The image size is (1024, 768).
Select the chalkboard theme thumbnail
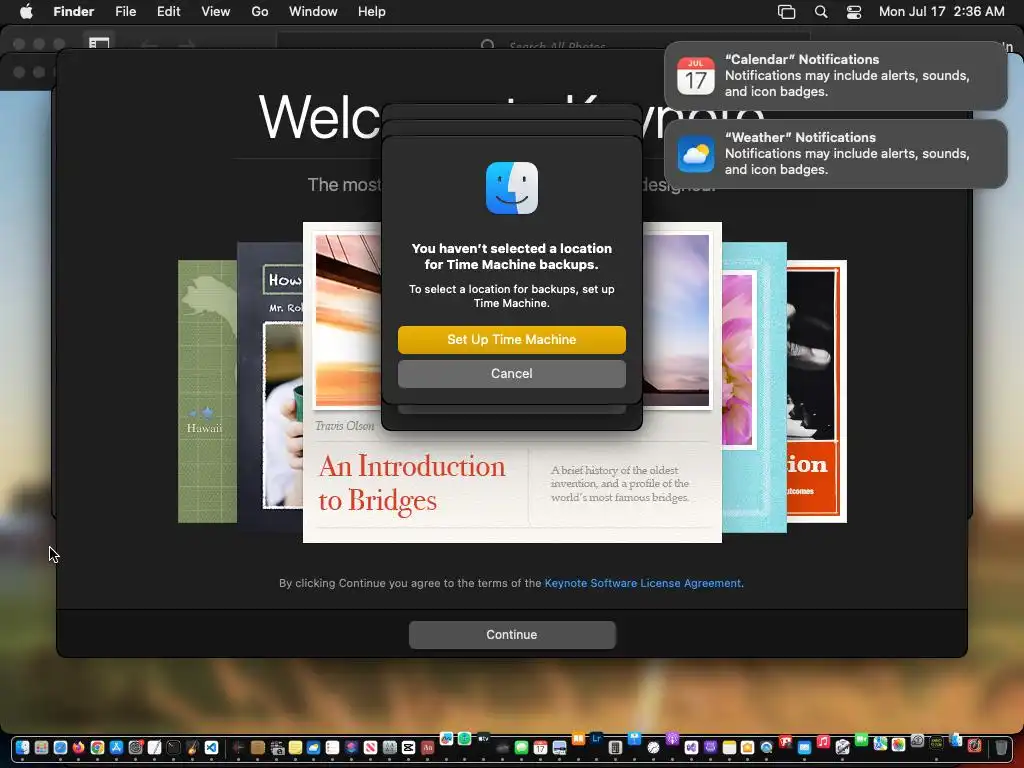click(x=270, y=385)
